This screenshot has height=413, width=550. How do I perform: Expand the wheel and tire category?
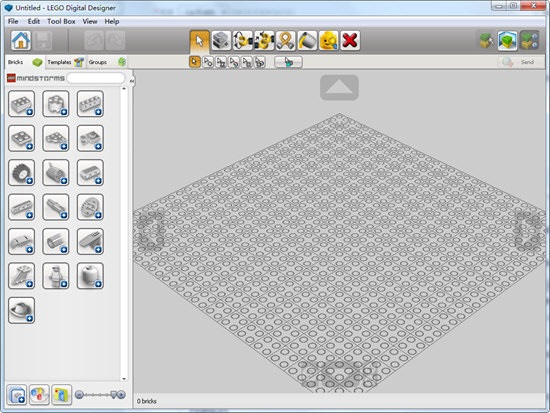[x=21, y=173]
